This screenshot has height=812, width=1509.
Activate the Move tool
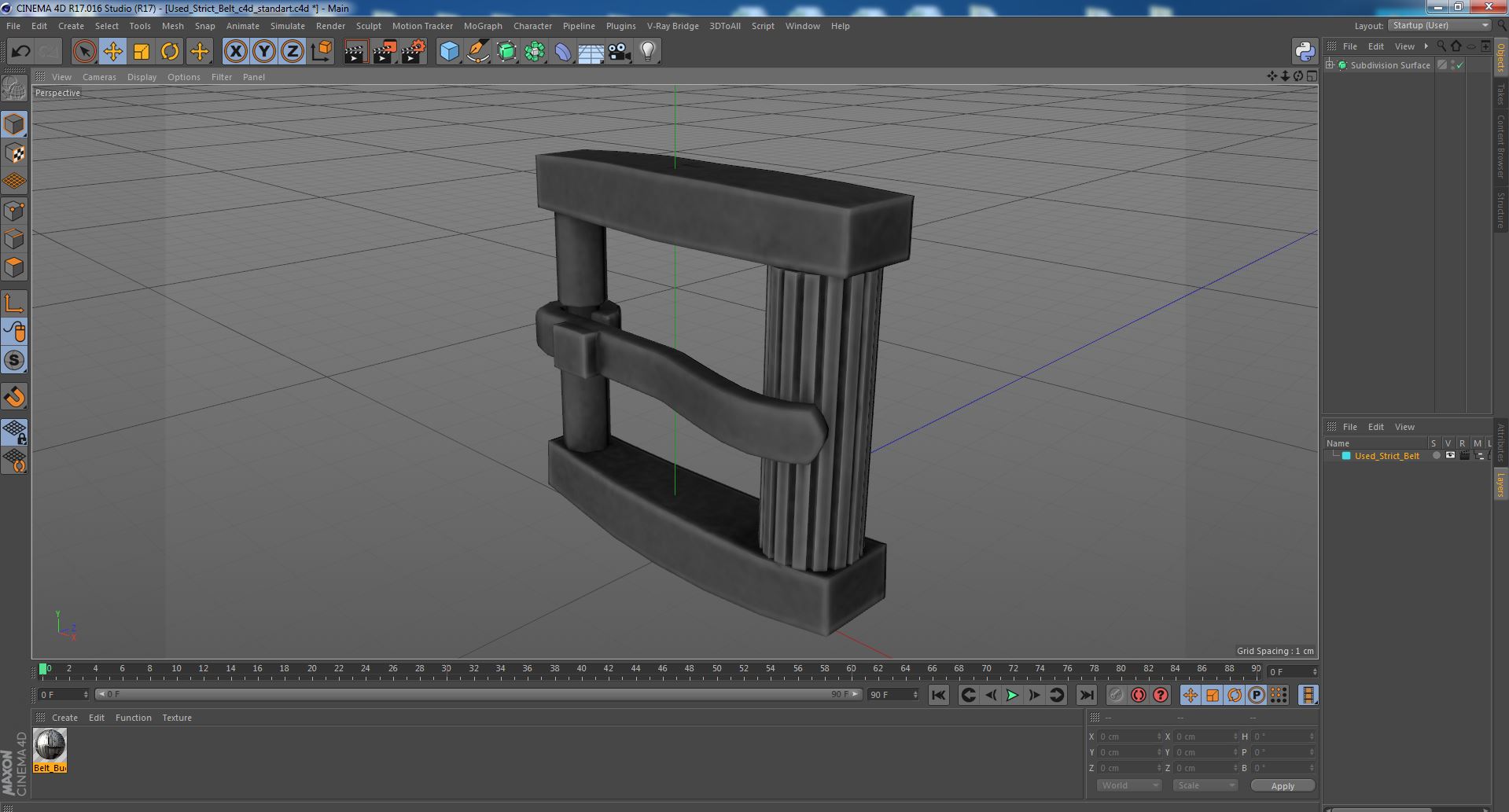[x=112, y=52]
